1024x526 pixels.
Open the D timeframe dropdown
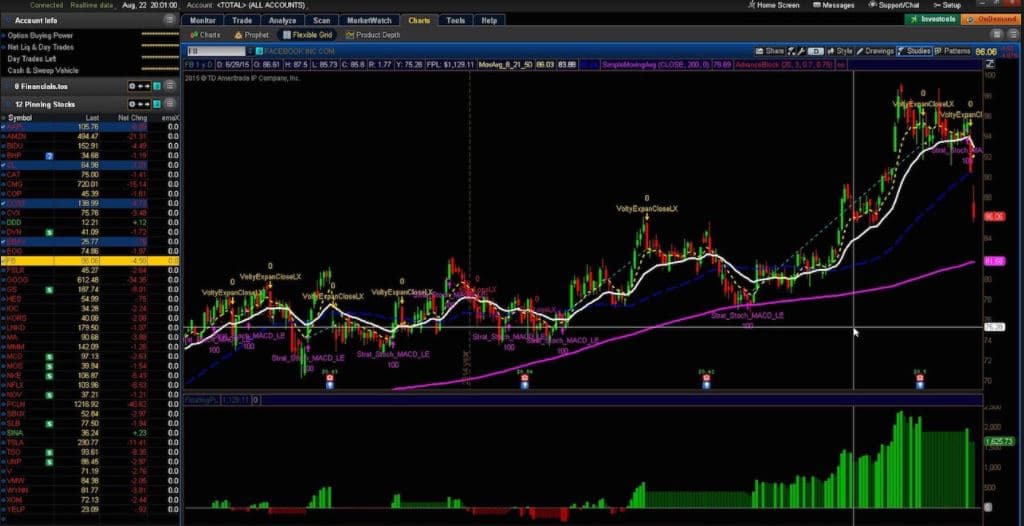(815, 51)
